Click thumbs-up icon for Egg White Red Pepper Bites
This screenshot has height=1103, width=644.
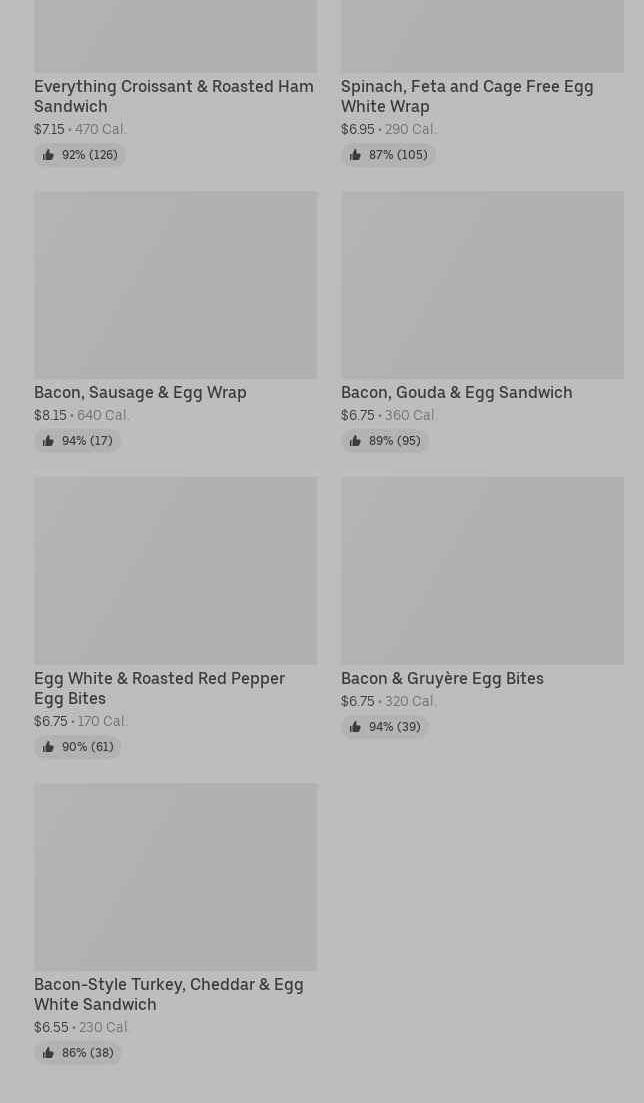tap(48, 747)
